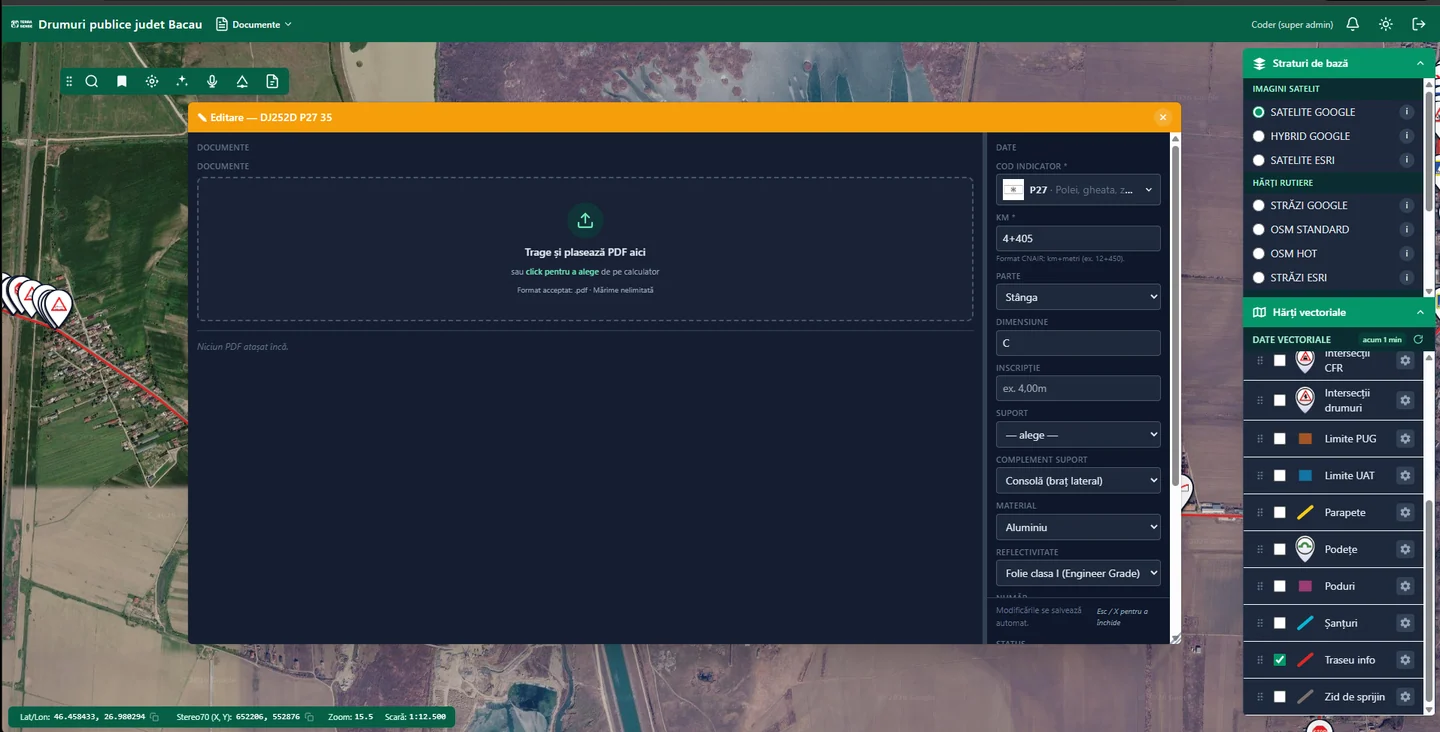Click the bookmark icon in map toolbar
The image size is (1440, 732).
coord(122,82)
